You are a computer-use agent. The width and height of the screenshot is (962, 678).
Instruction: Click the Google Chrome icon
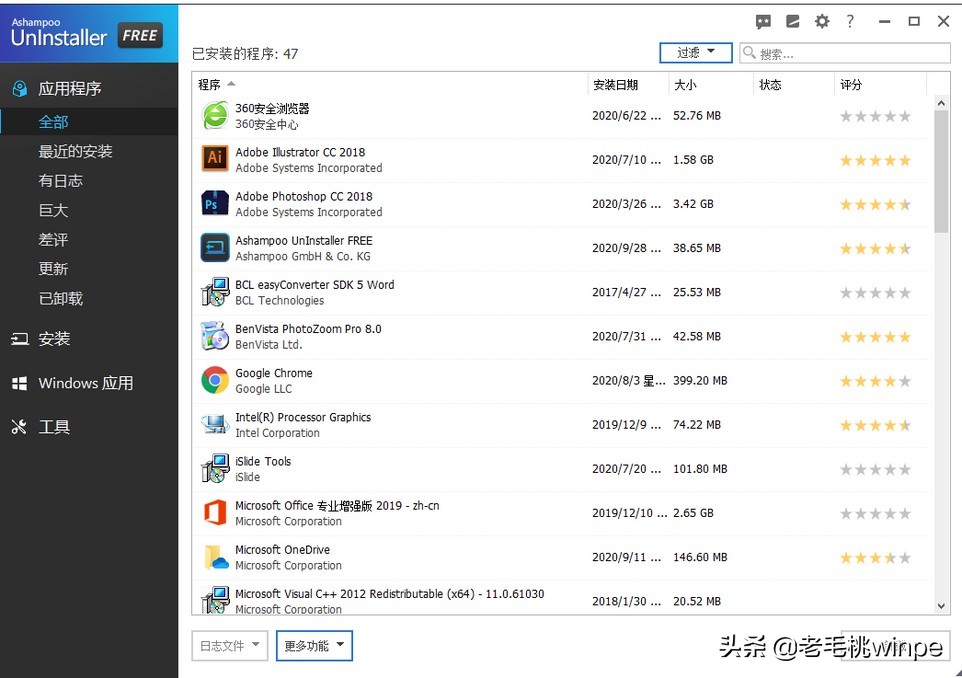coord(215,380)
